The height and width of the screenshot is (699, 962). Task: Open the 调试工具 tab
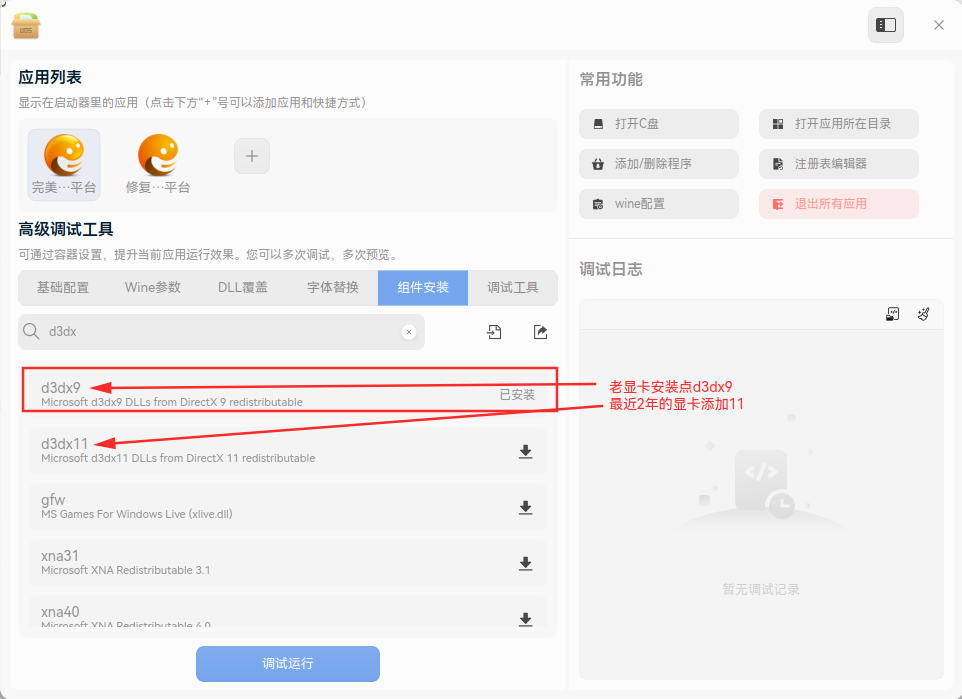click(x=513, y=288)
